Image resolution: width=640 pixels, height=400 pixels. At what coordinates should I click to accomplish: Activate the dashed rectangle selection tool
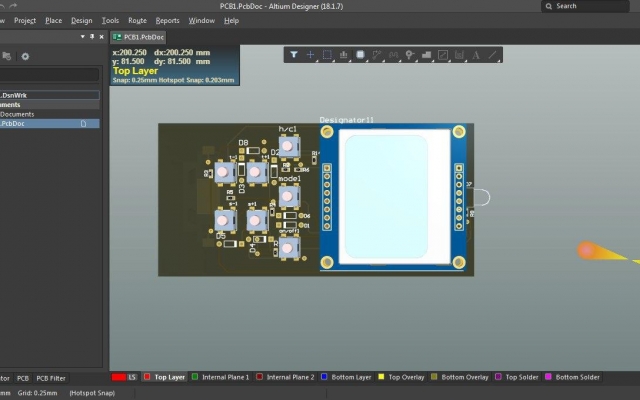coord(327,54)
